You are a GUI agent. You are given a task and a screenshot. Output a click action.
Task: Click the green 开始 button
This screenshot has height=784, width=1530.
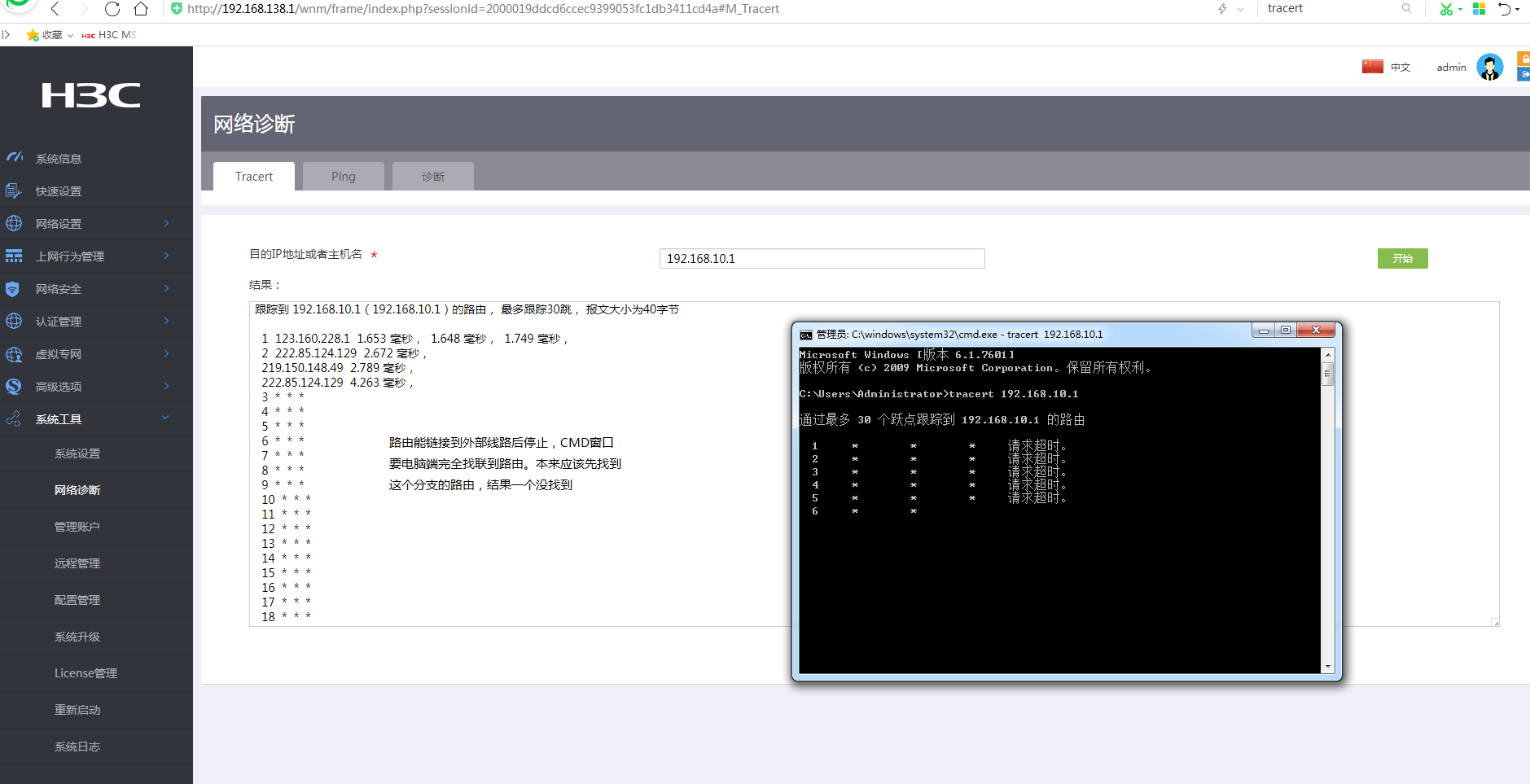point(1402,258)
